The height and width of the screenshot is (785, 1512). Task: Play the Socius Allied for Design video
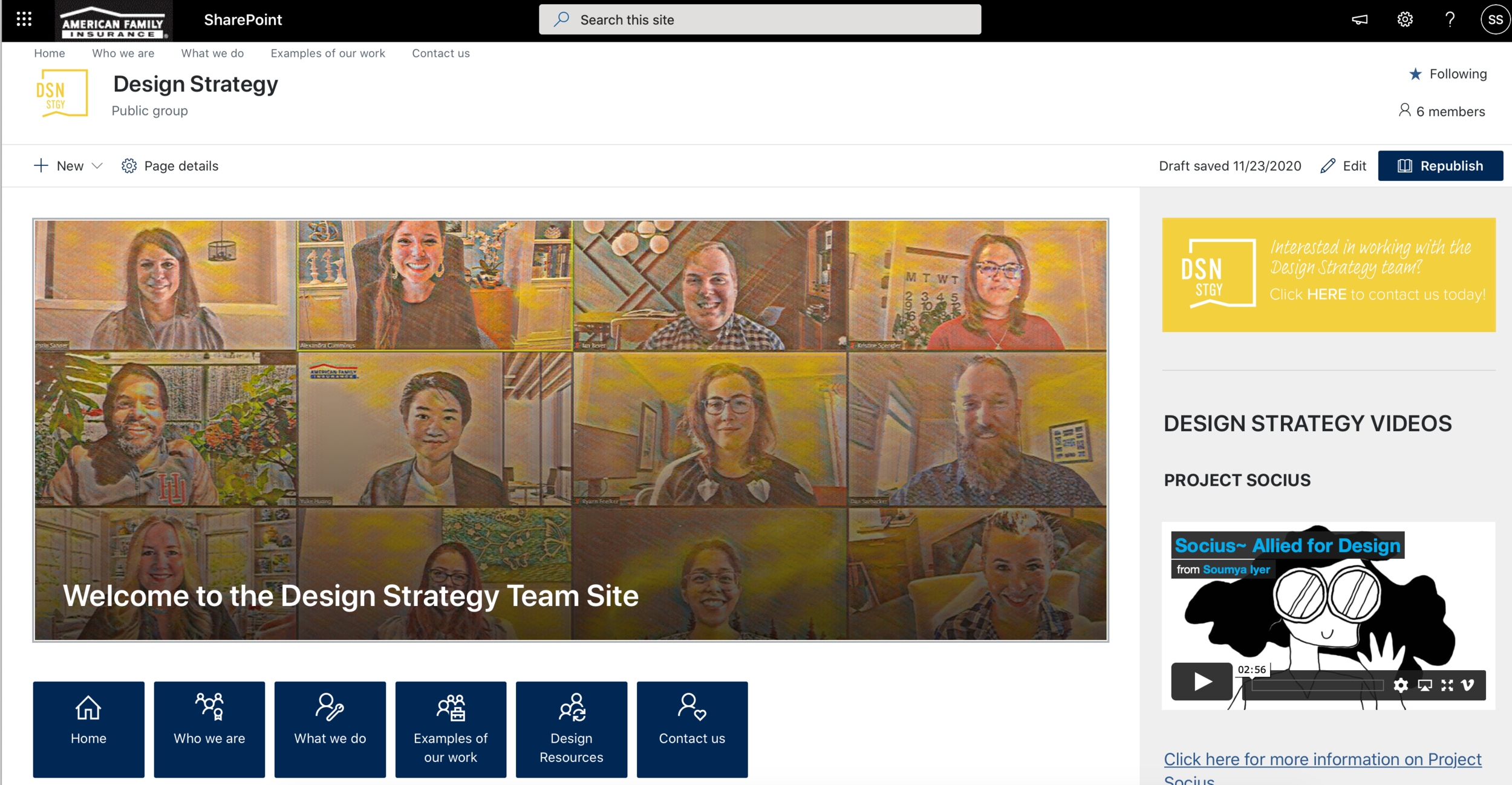(1202, 682)
